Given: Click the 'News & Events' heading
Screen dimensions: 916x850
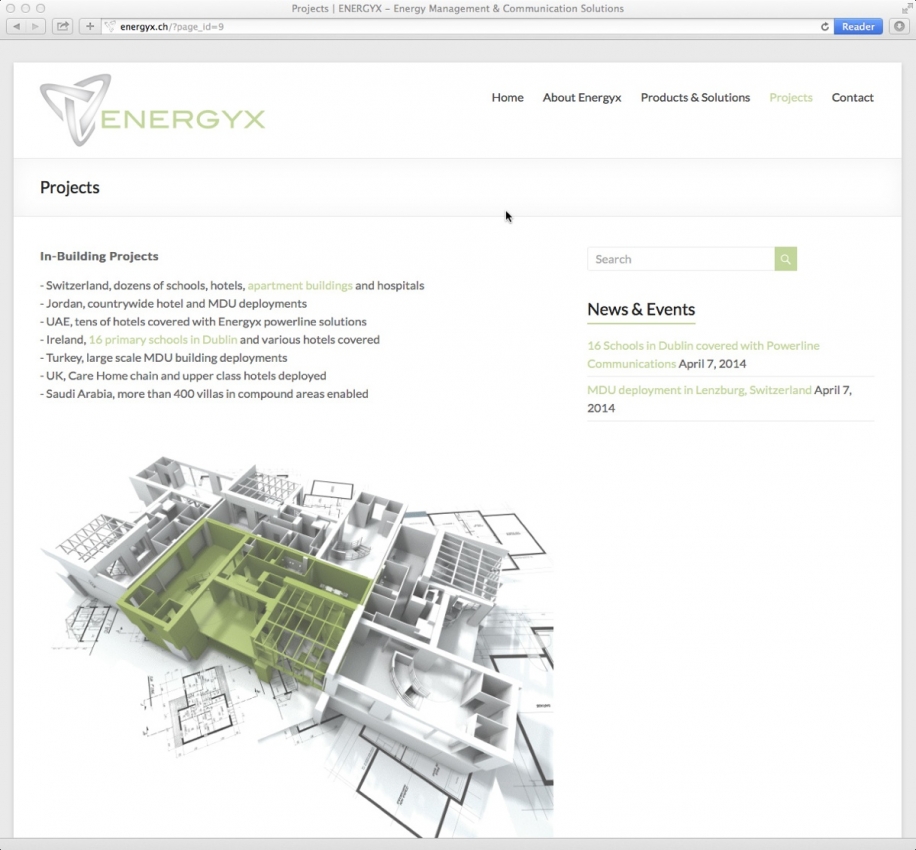Looking at the screenshot, I should [641, 309].
